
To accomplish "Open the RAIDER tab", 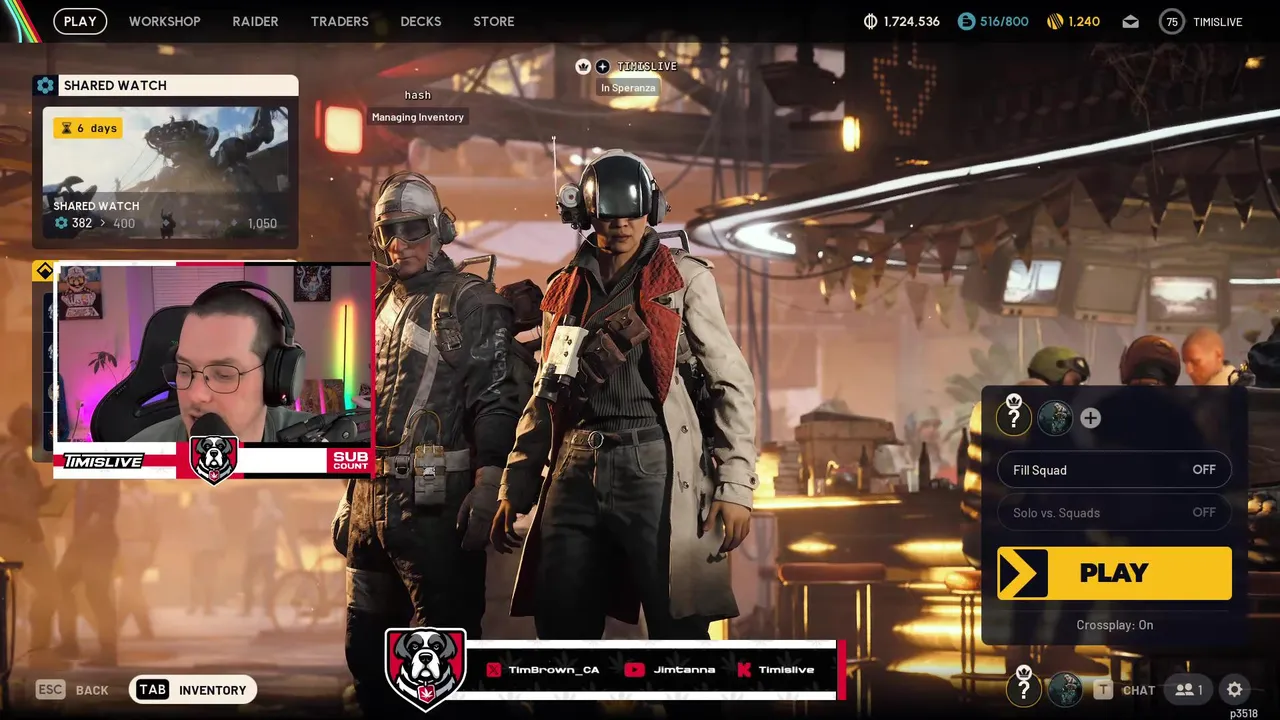I will click(x=255, y=21).
